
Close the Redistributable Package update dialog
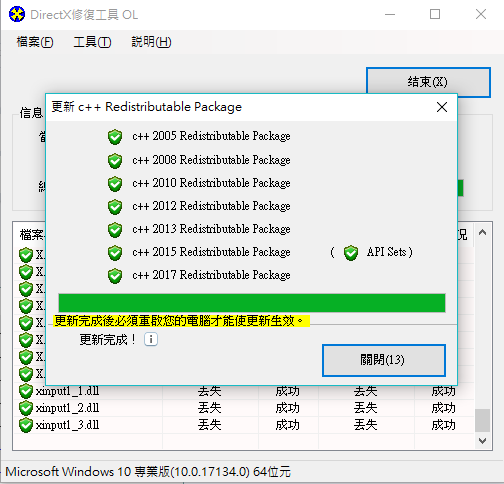pyautogui.click(x=442, y=107)
